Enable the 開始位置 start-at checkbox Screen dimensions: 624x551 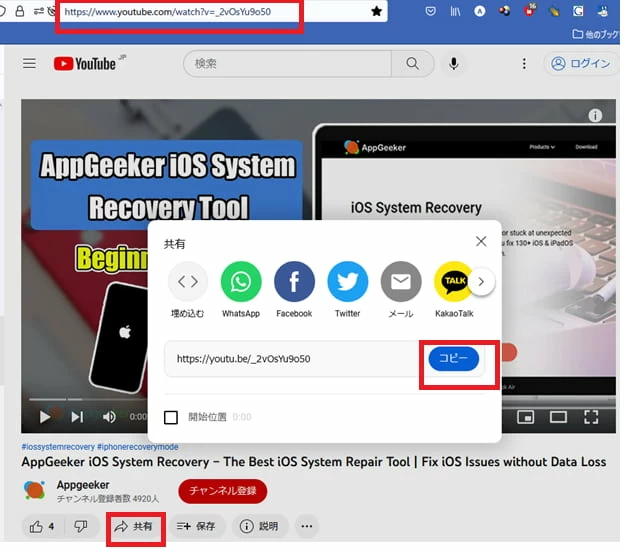171,417
